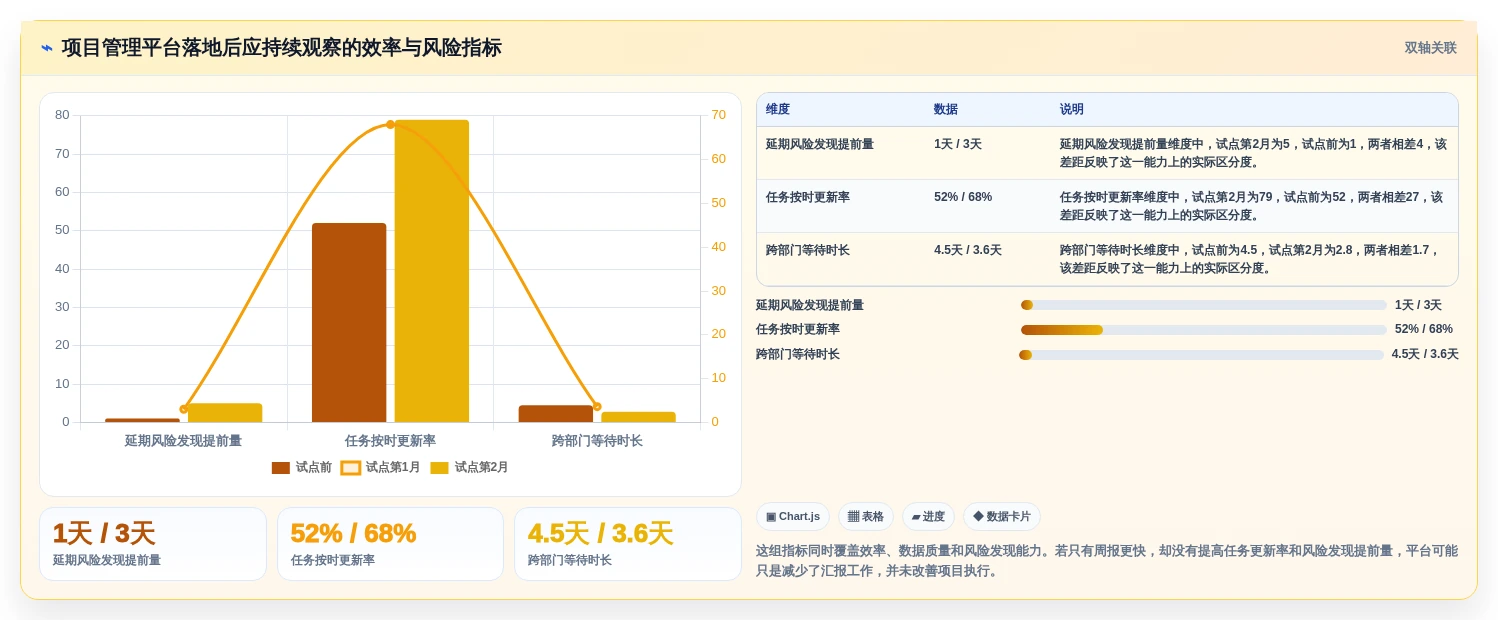
Task: Toggle the 试点第2月 legend item
Action: click(x=469, y=467)
